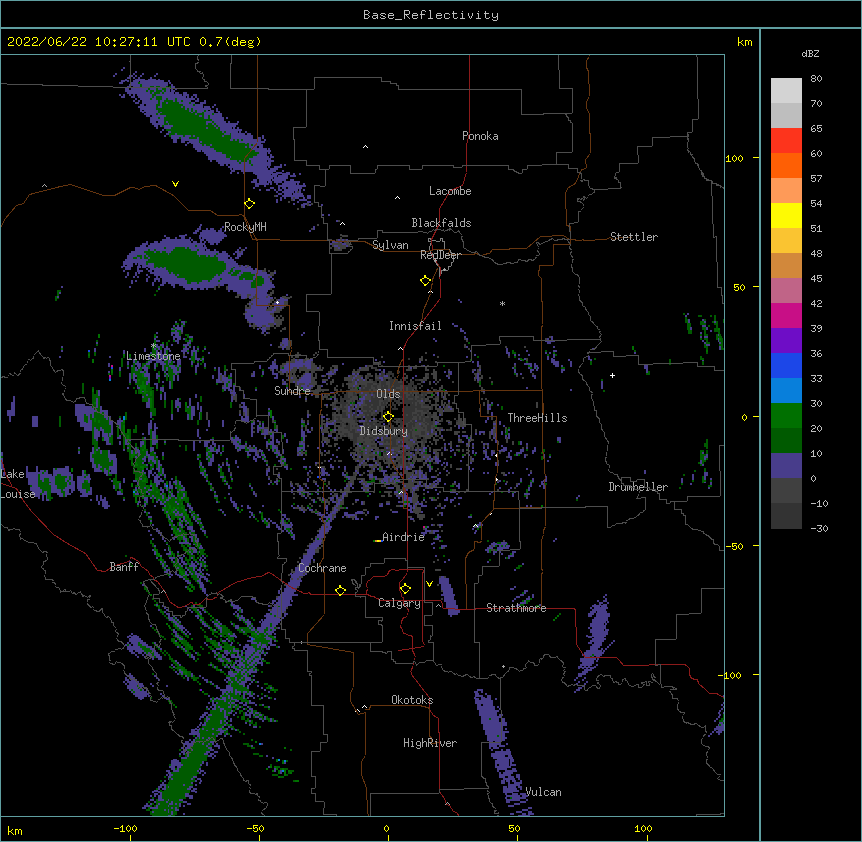Select the Olds label
862x842 pixels.
[x=388, y=394]
